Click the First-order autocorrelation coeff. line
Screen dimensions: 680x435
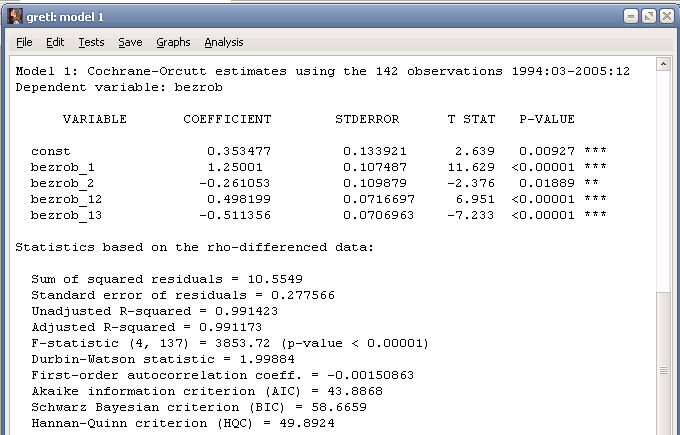click(222, 376)
